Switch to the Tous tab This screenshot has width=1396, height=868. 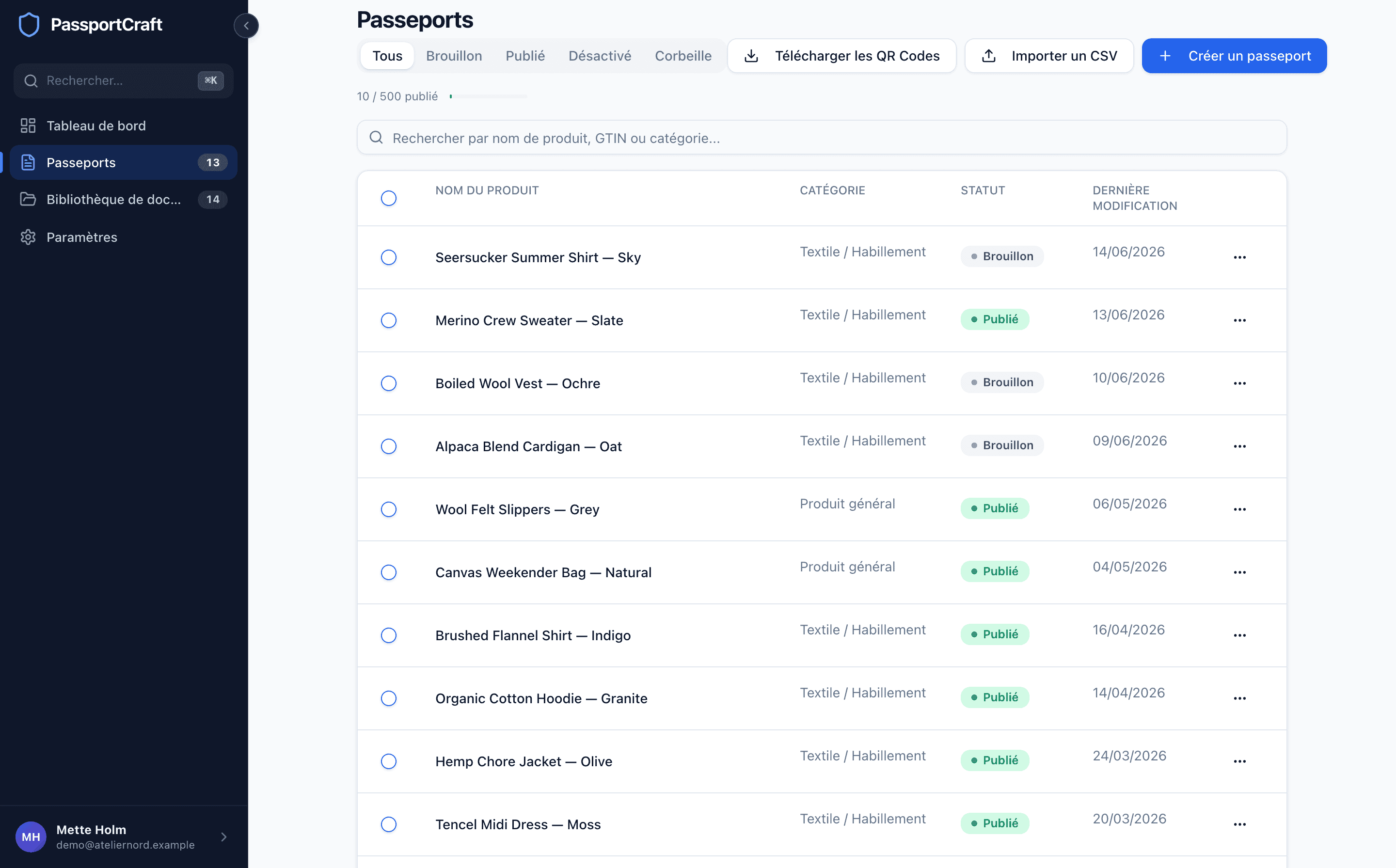(387, 56)
